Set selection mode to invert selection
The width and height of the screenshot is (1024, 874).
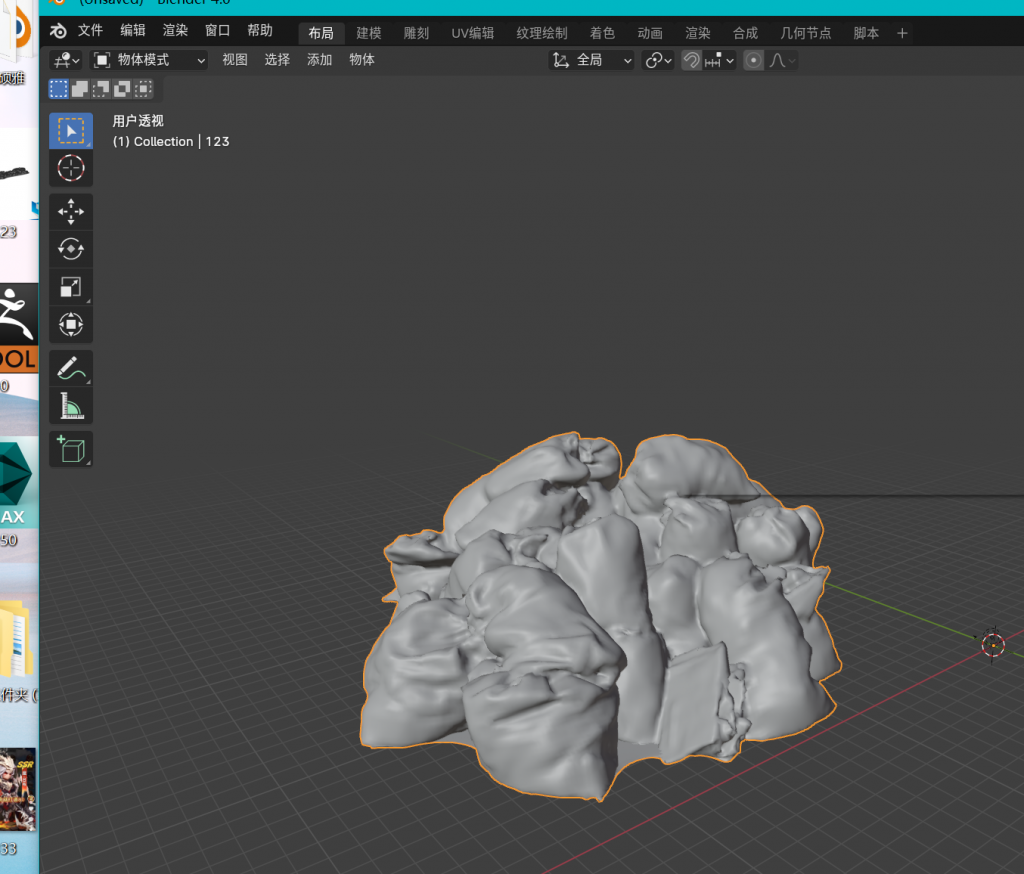coord(121,89)
